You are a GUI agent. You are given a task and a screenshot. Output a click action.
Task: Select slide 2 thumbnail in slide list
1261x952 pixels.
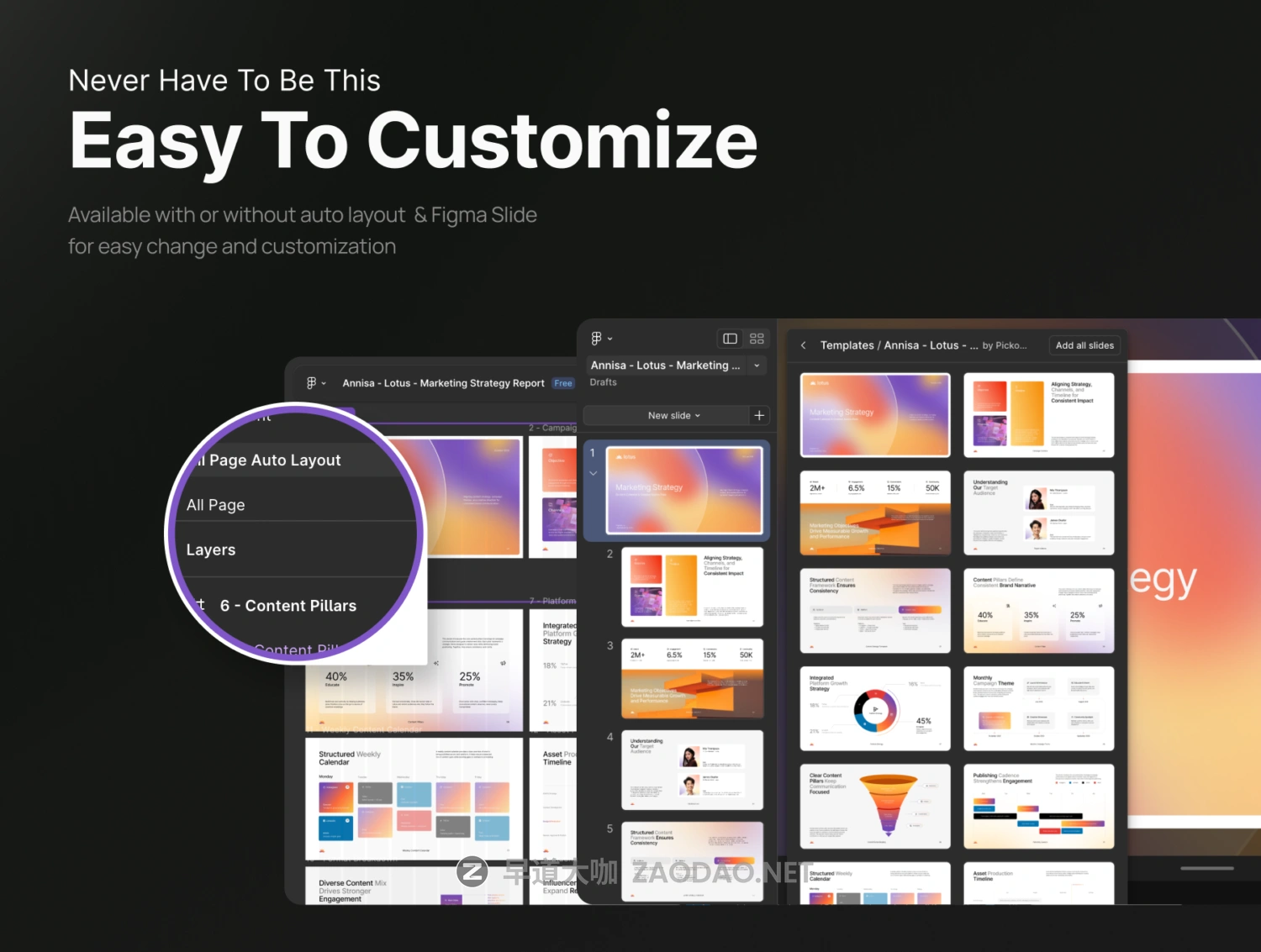pyautogui.click(x=692, y=587)
